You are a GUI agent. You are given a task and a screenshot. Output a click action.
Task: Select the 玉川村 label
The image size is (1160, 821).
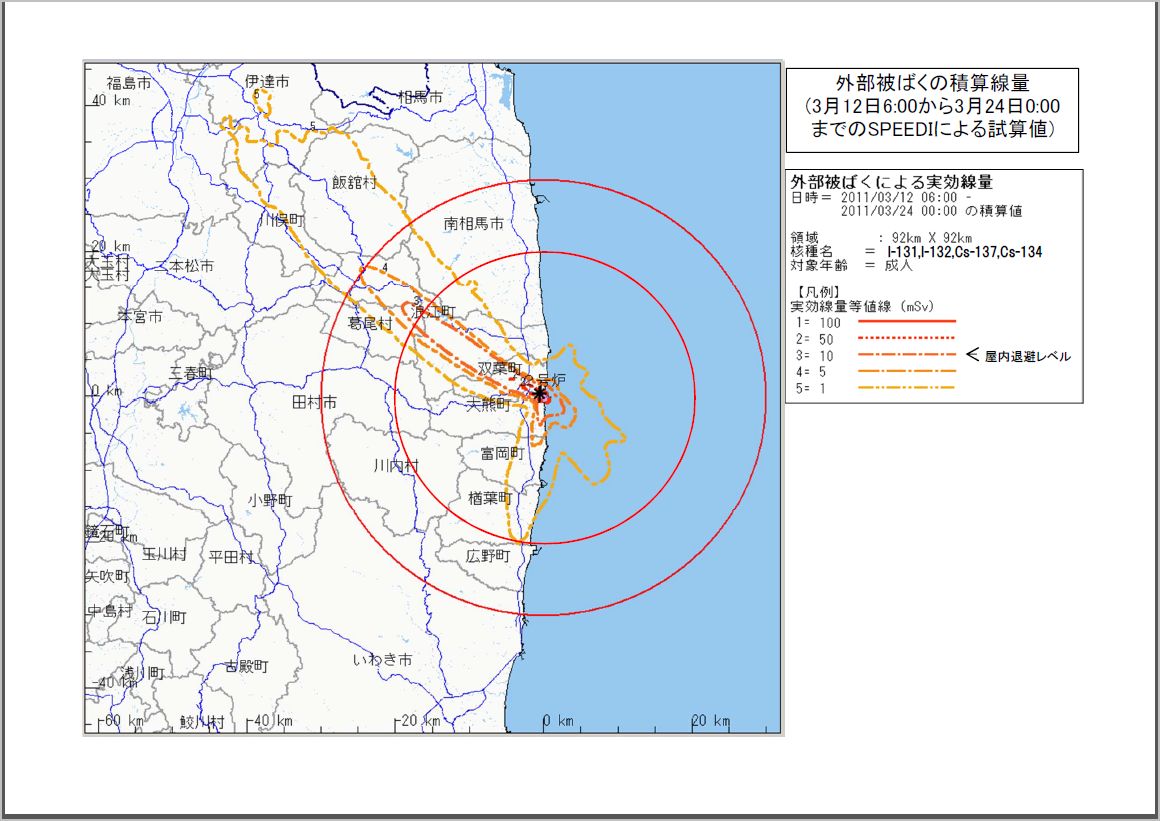[x=164, y=554]
